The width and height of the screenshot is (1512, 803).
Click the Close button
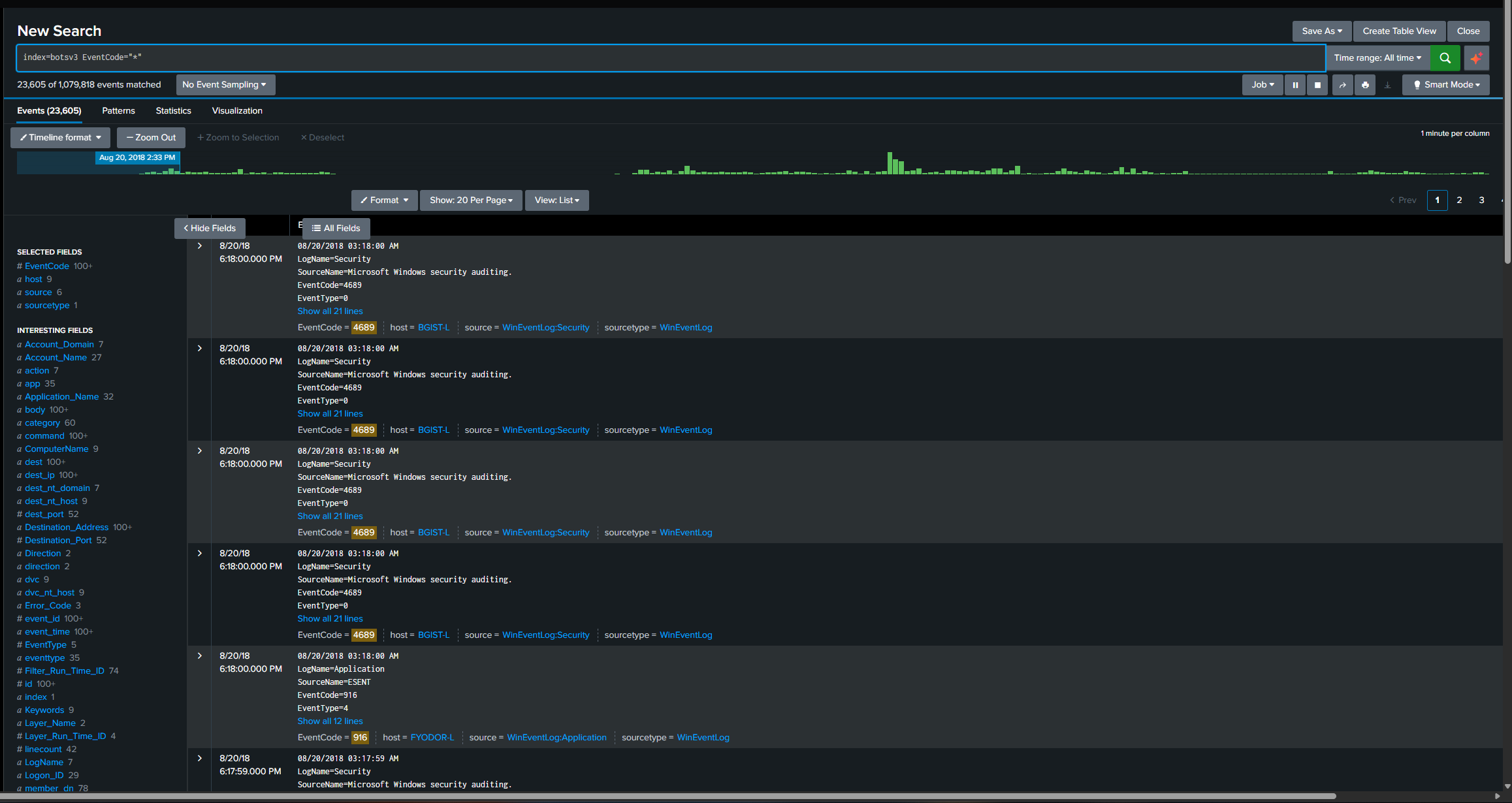click(x=1468, y=31)
